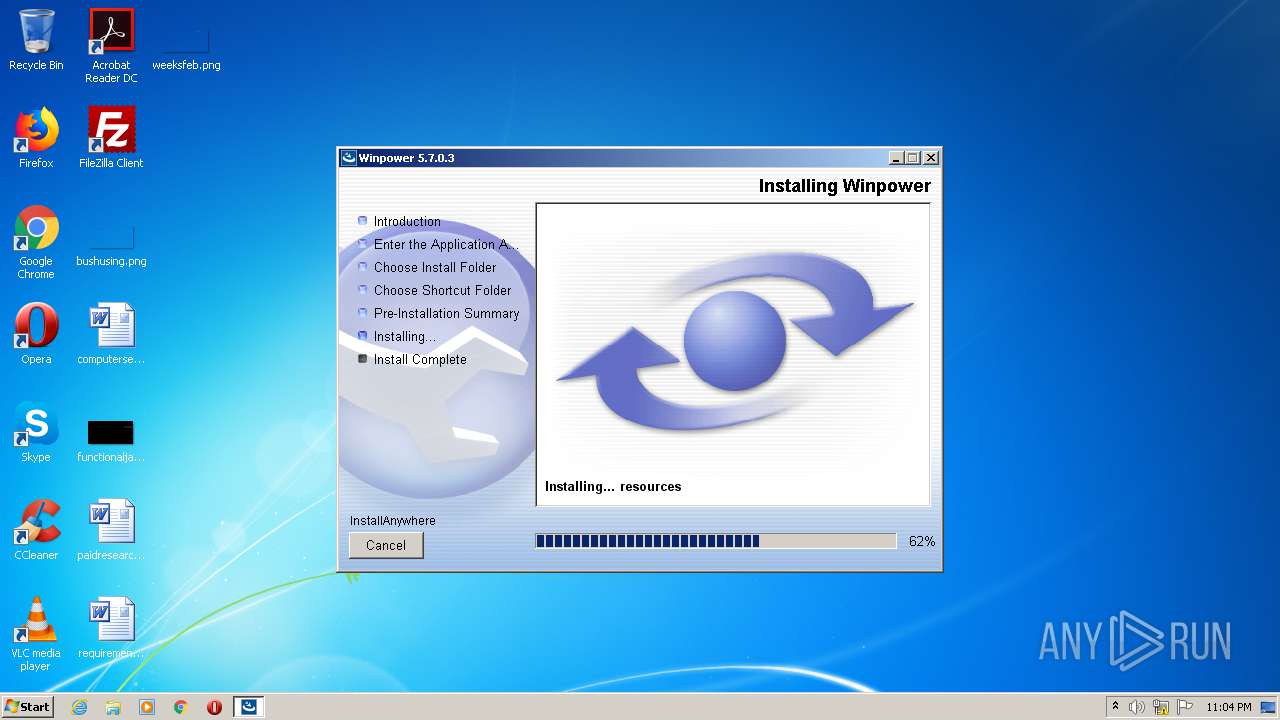
Task: Click Chrome icon in taskbar
Action: pyautogui.click(x=181, y=707)
